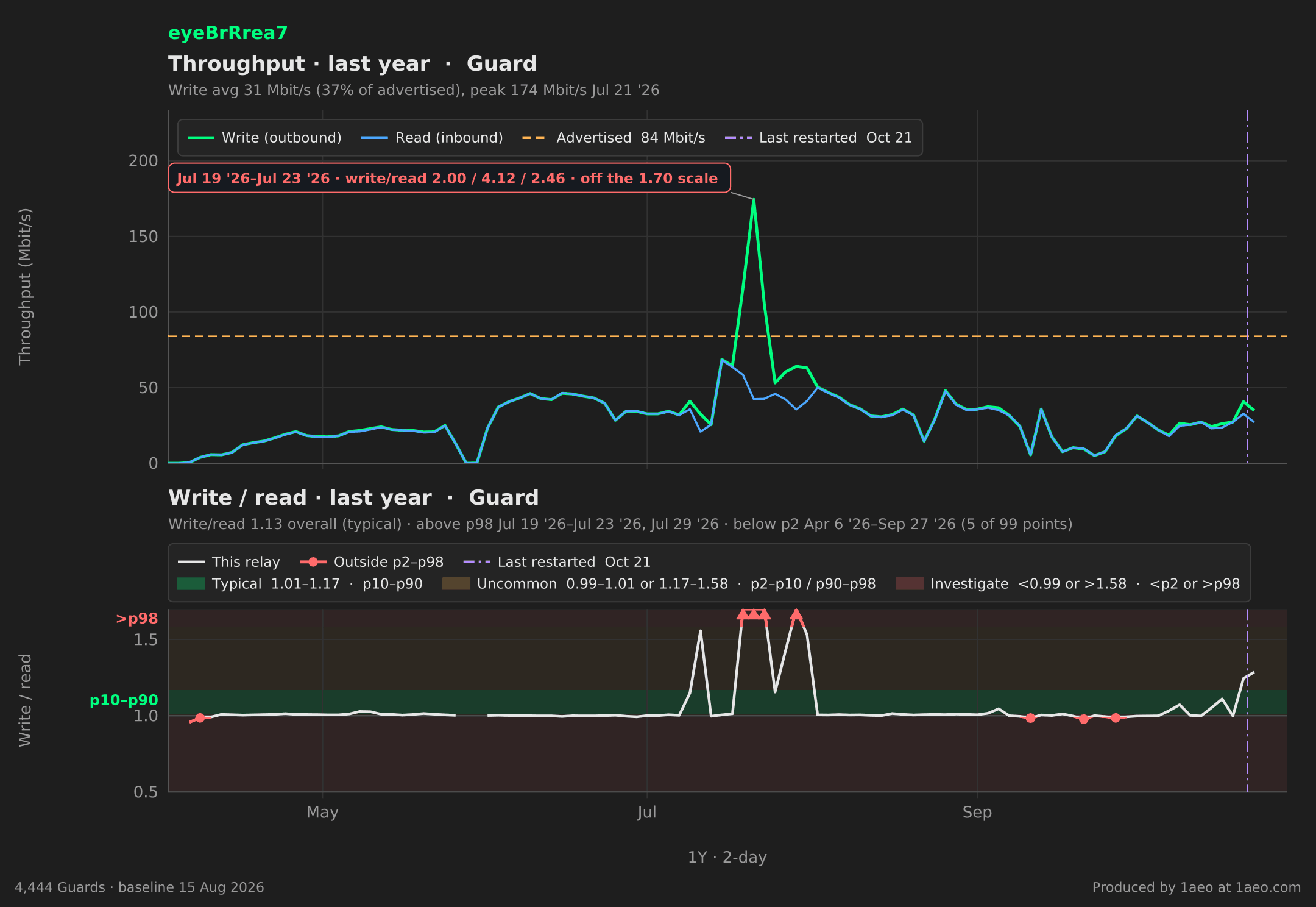The image size is (1316, 907).
Task: Click the 174 Mbit/s write peak
Action: (754, 199)
